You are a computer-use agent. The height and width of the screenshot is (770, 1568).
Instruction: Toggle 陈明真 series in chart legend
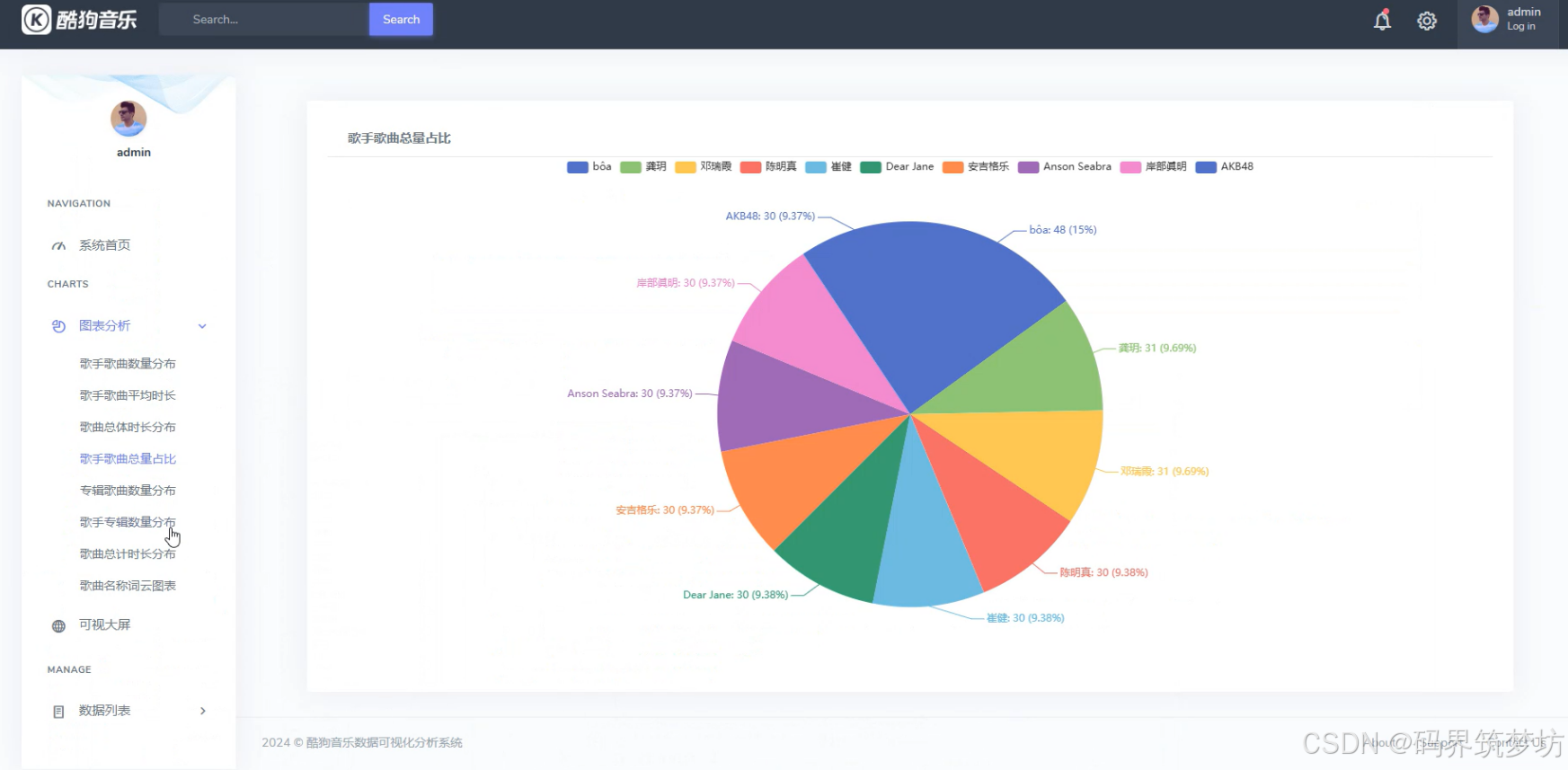(x=768, y=166)
